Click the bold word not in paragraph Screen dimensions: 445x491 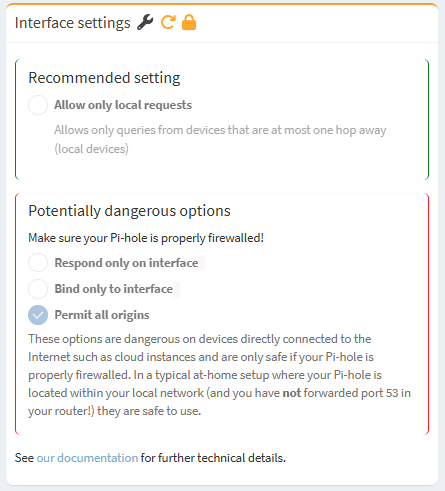[292, 393]
